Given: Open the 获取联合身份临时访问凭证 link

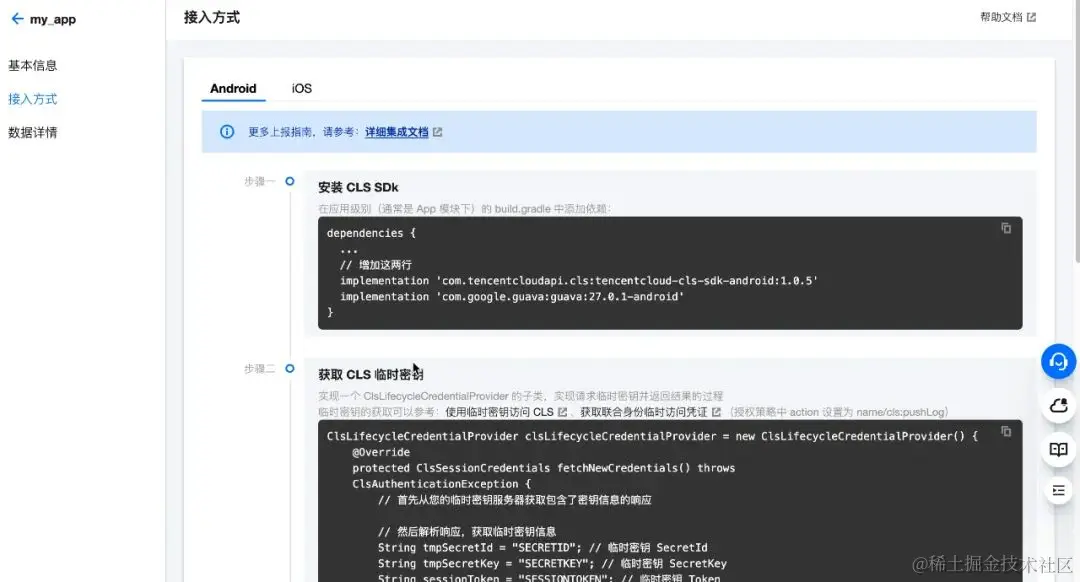Looking at the screenshot, I should click(x=643, y=412).
